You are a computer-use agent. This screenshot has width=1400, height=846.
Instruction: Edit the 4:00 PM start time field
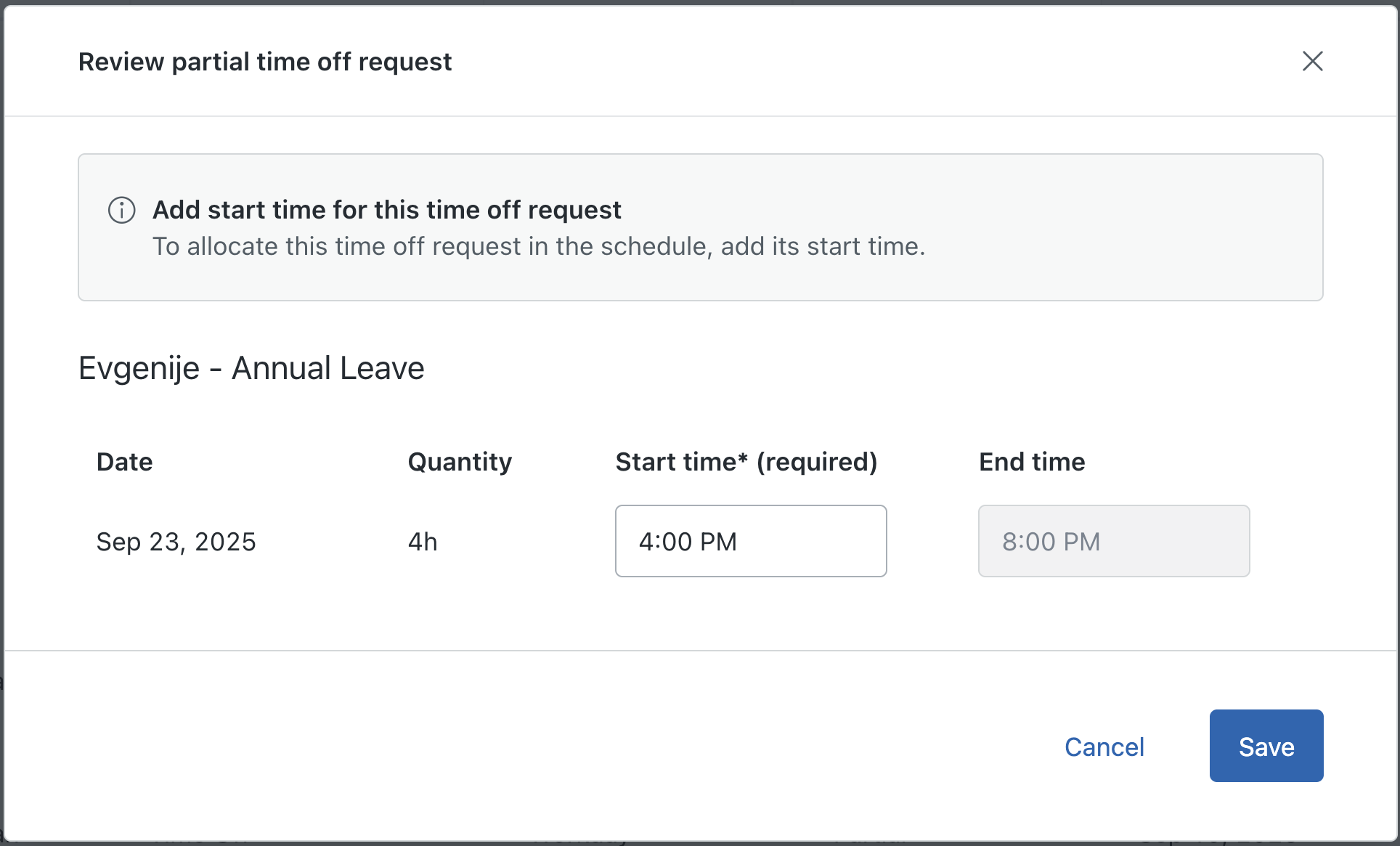[751, 541]
